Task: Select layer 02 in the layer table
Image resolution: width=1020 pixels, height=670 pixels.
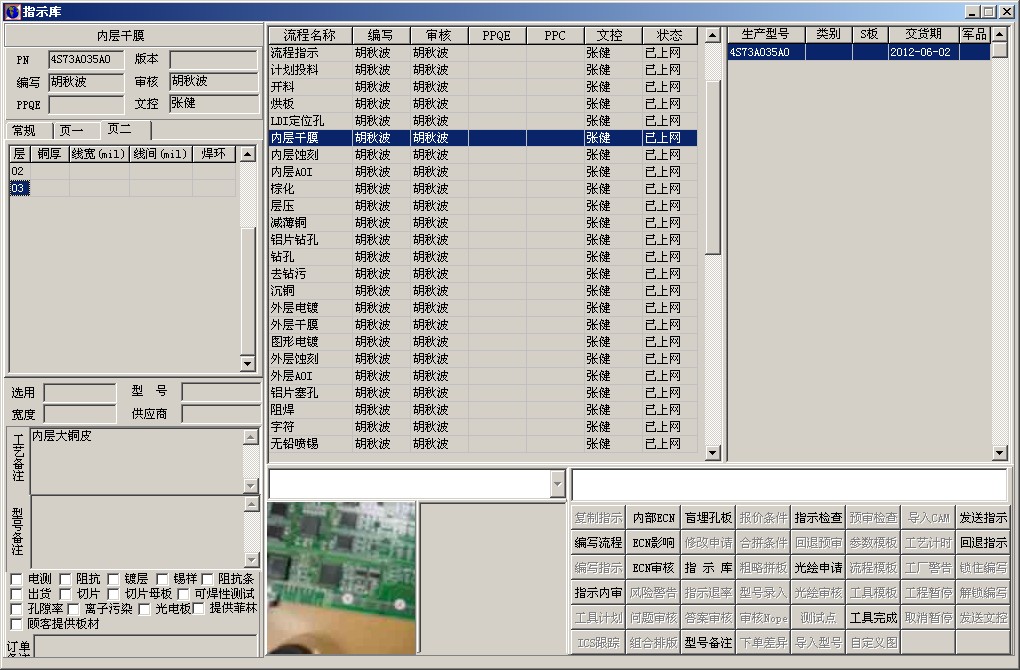Action: (x=122, y=171)
